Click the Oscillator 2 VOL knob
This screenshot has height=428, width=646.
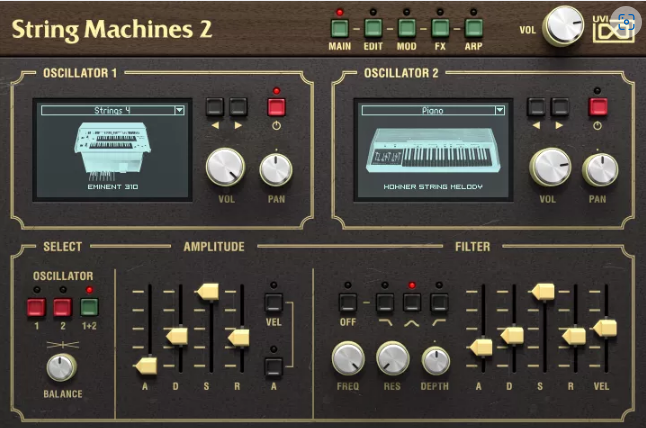click(550, 168)
